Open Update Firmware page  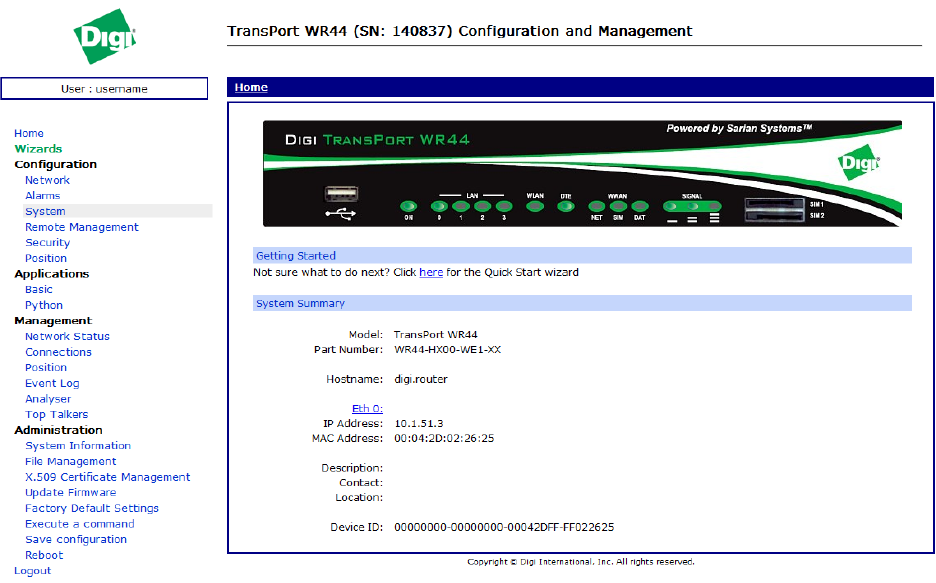[x=70, y=492]
